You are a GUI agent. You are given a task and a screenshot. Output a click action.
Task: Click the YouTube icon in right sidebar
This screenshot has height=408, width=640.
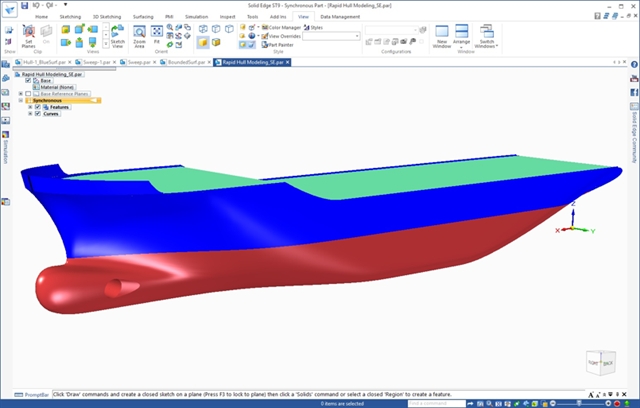[634, 78]
